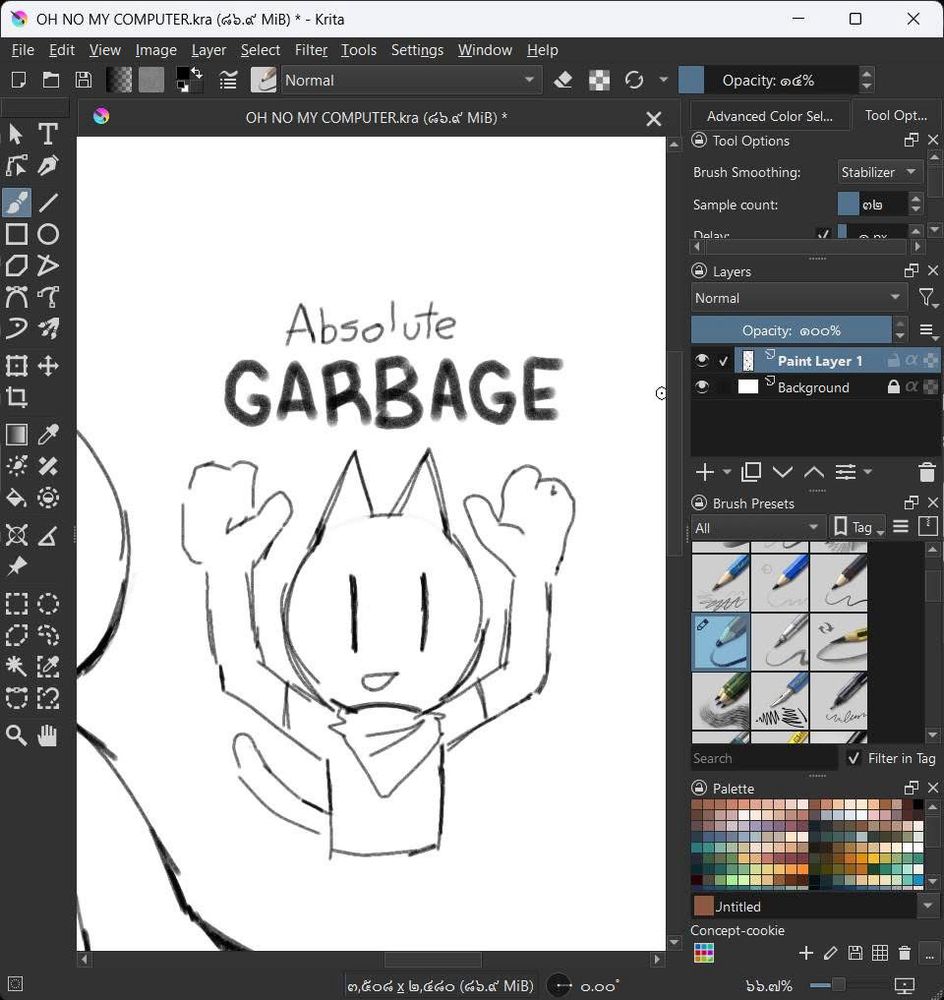Open the Settings menu
The height and width of the screenshot is (1000, 944).
(417, 50)
